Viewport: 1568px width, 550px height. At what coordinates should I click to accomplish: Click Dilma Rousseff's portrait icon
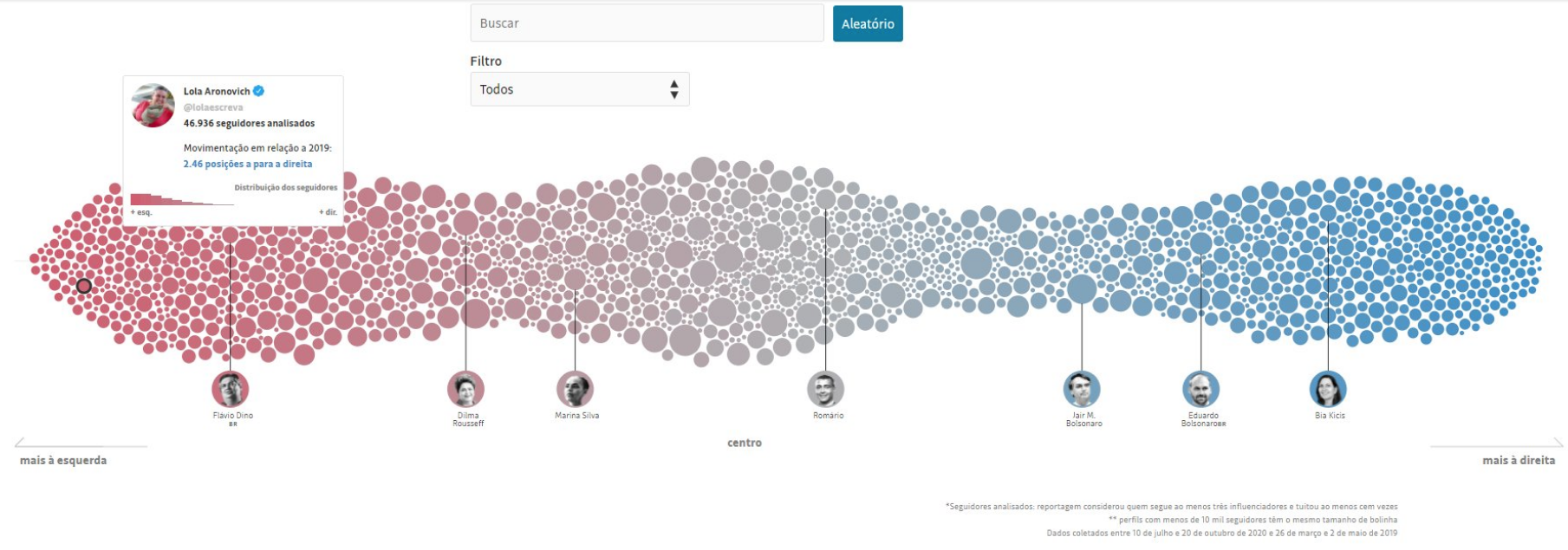point(465,389)
